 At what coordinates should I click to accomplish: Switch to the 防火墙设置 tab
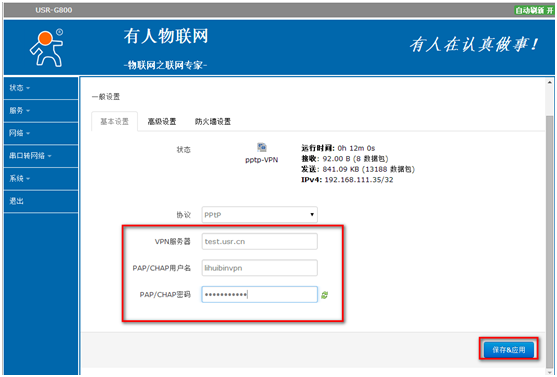coord(213,122)
